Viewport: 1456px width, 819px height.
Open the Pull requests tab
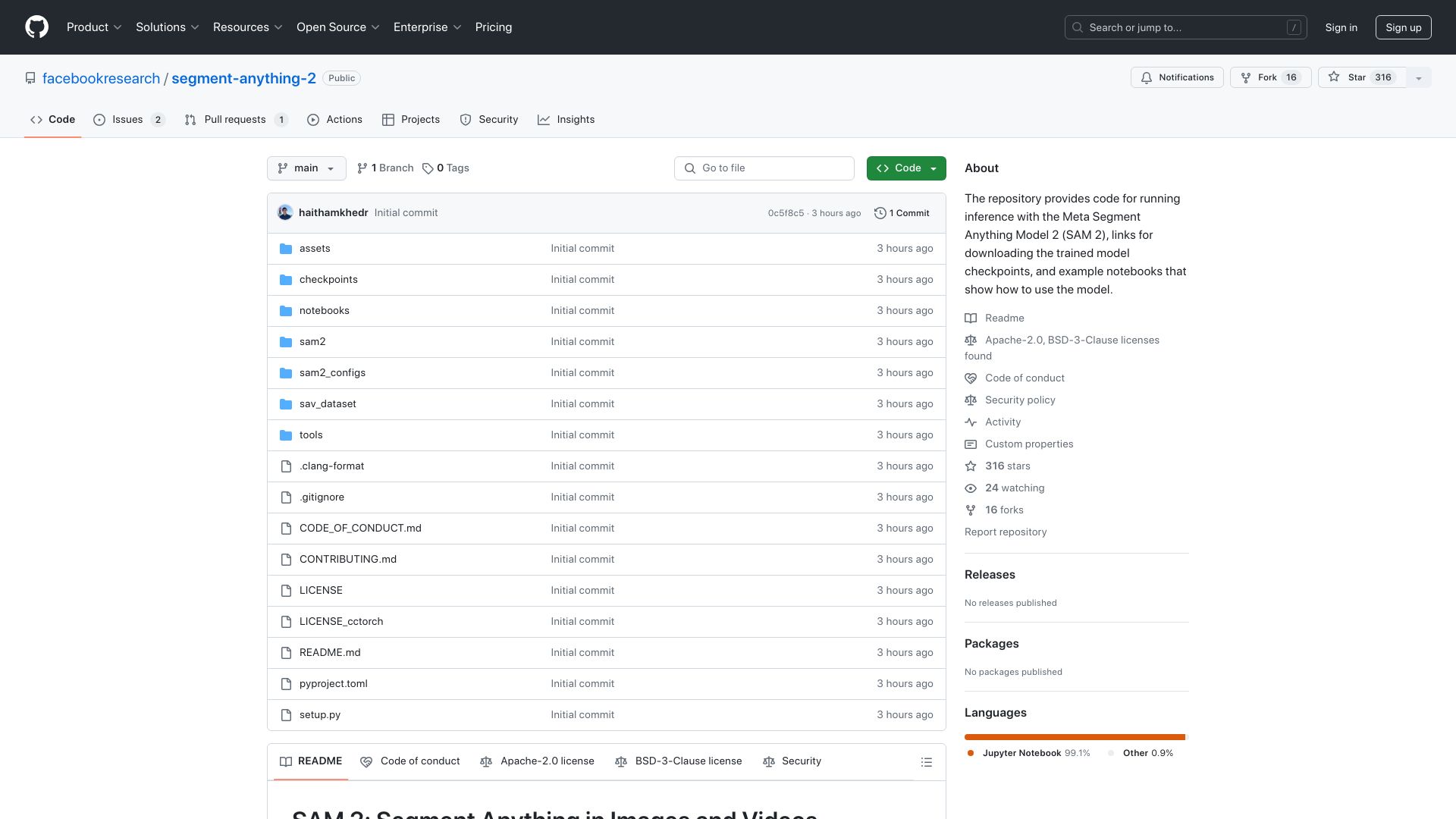coord(236,120)
